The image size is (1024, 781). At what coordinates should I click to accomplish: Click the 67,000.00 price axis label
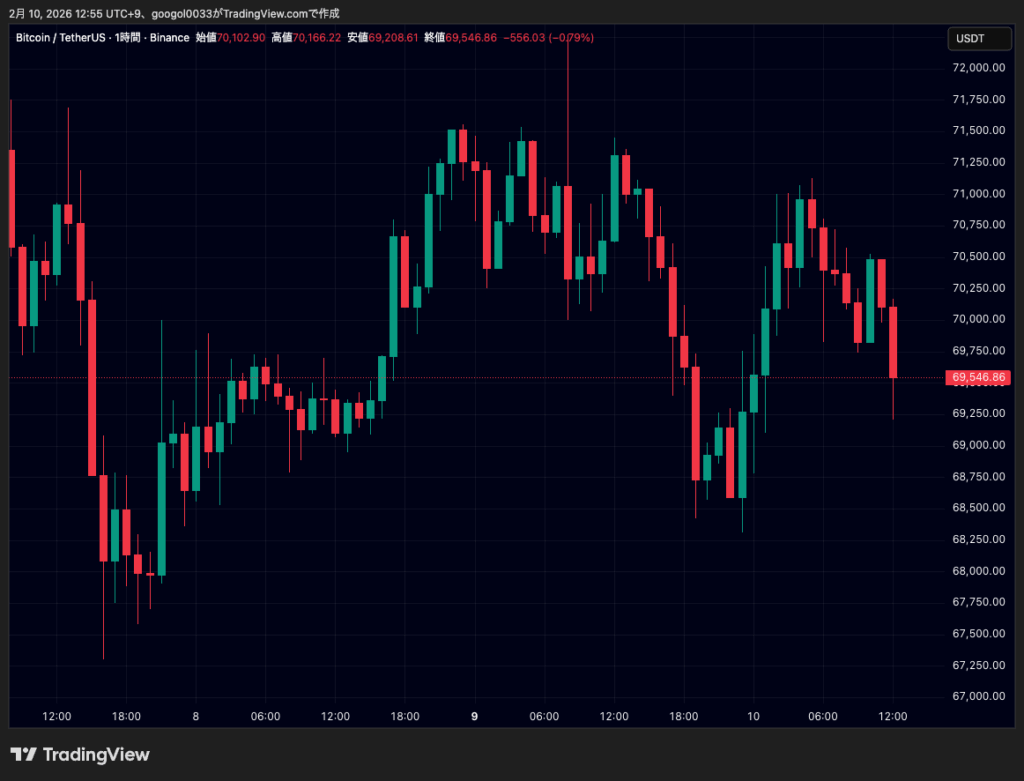[x=979, y=696]
